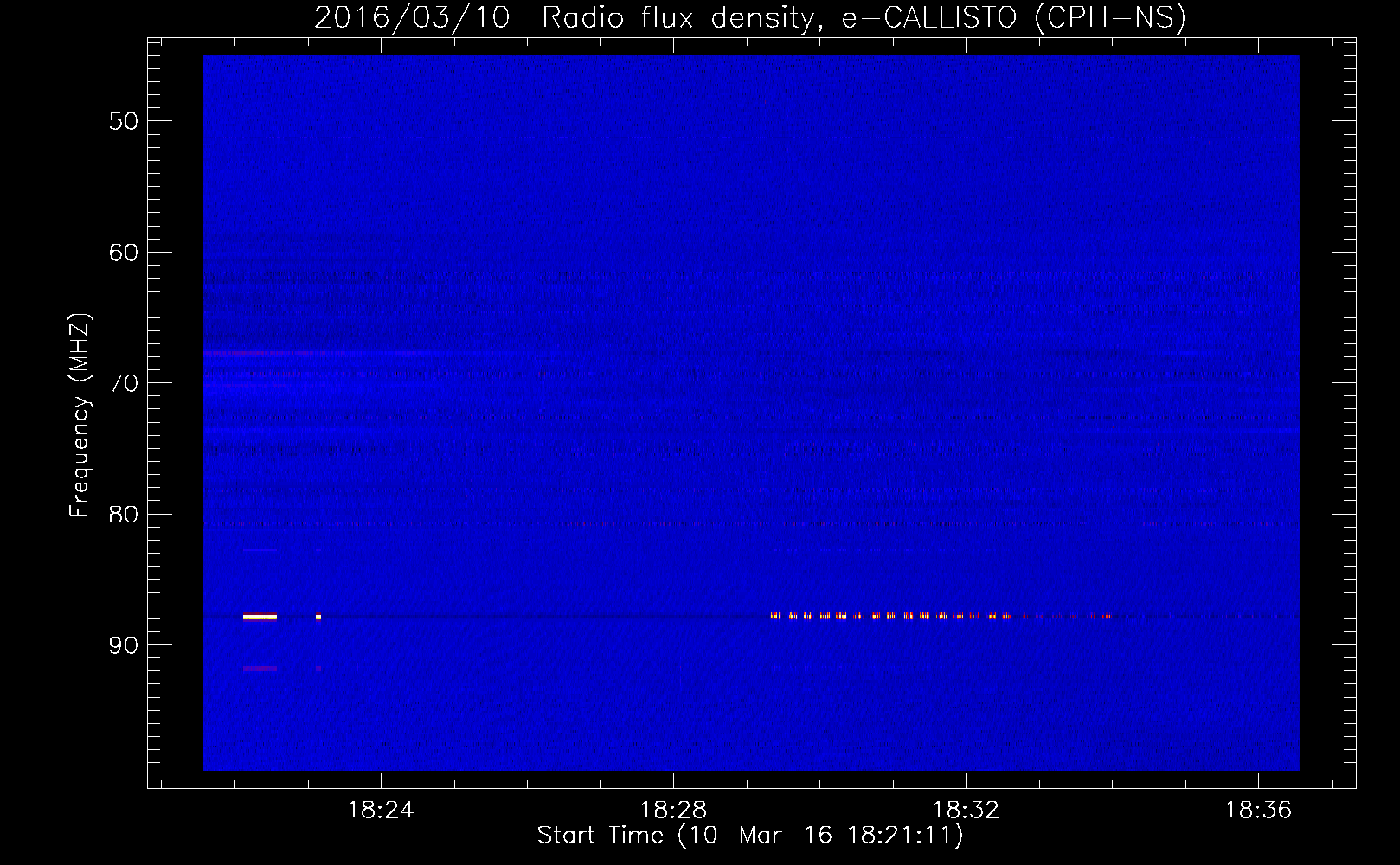The height and width of the screenshot is (865, 1400).
Task: Click the '60' frequency tick label
Action: coord(124,253)
